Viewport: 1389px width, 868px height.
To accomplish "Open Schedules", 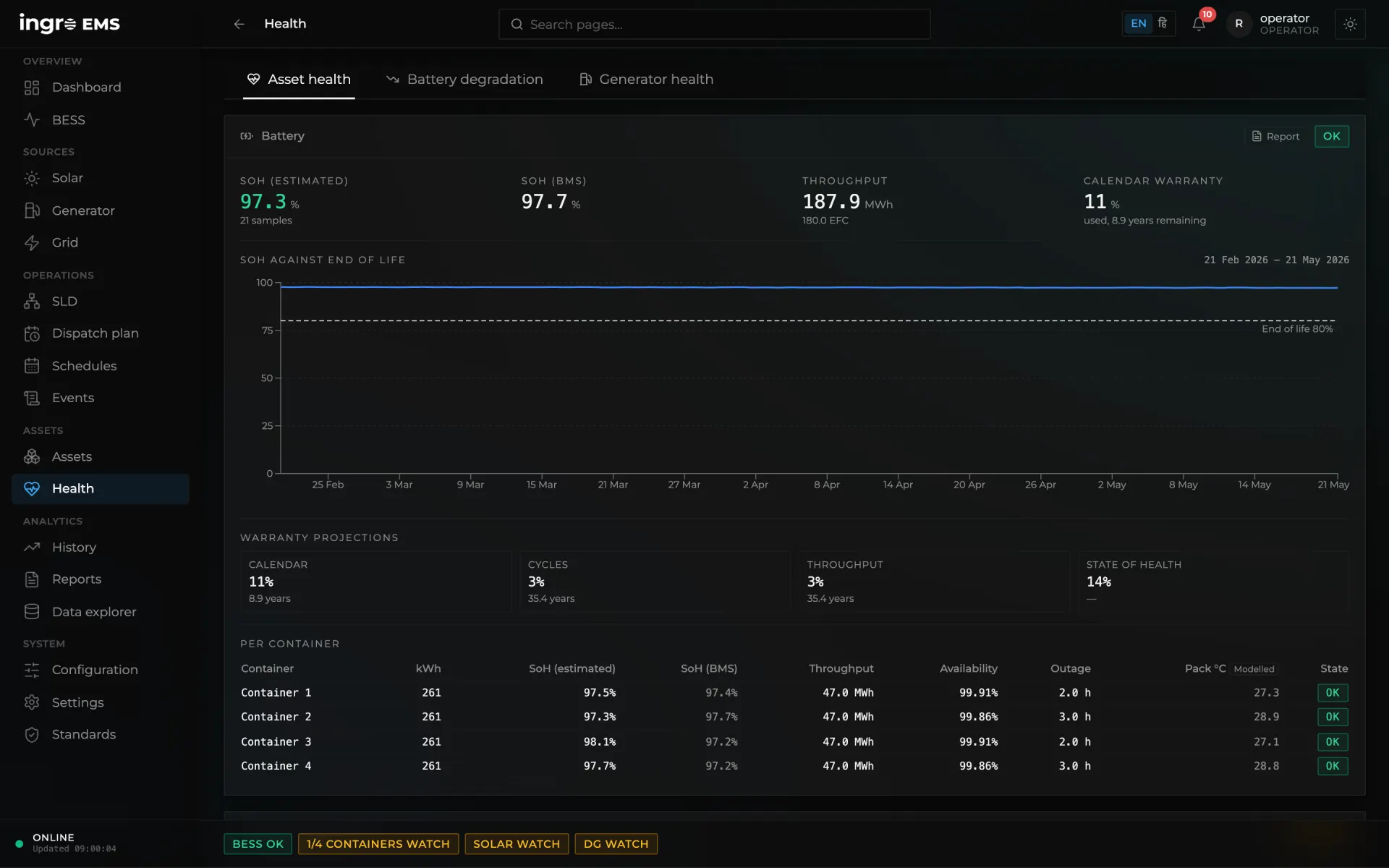I will click(101, 366).
